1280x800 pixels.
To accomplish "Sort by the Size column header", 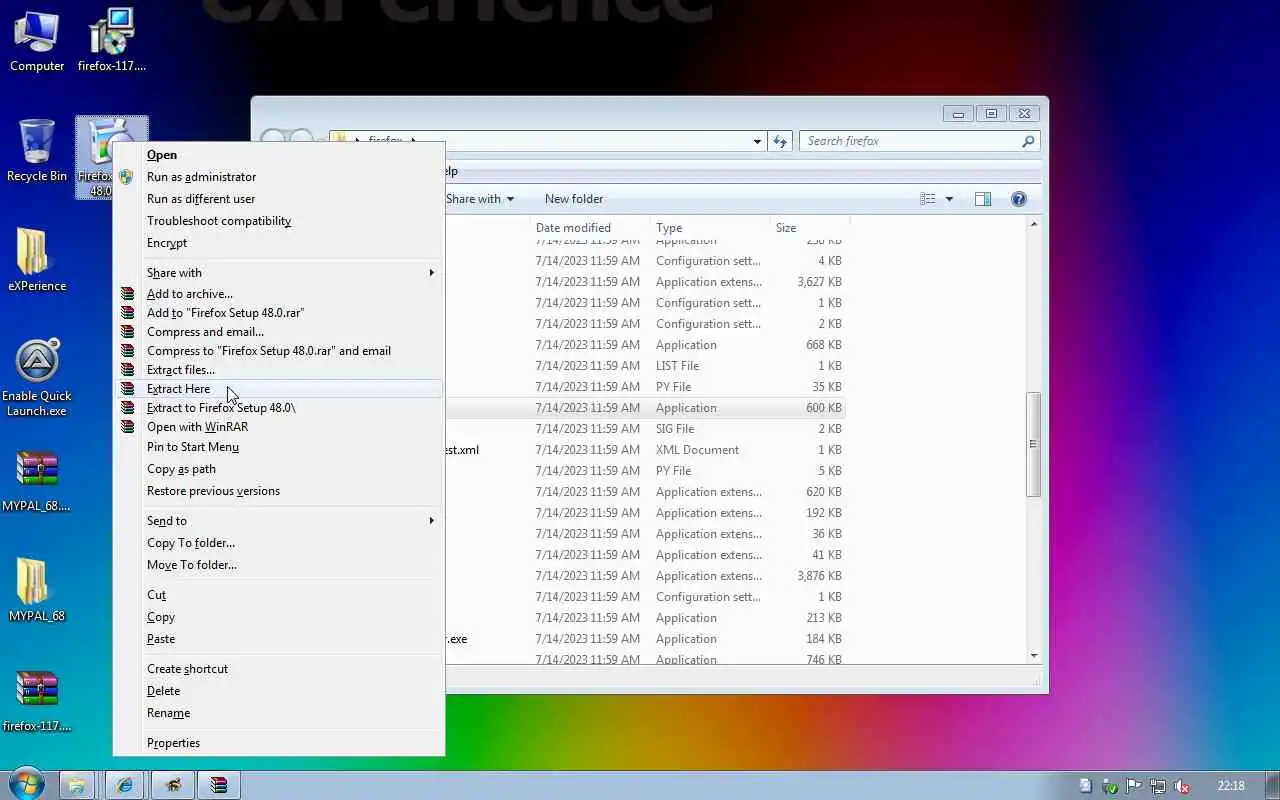I will pos(809,228).
